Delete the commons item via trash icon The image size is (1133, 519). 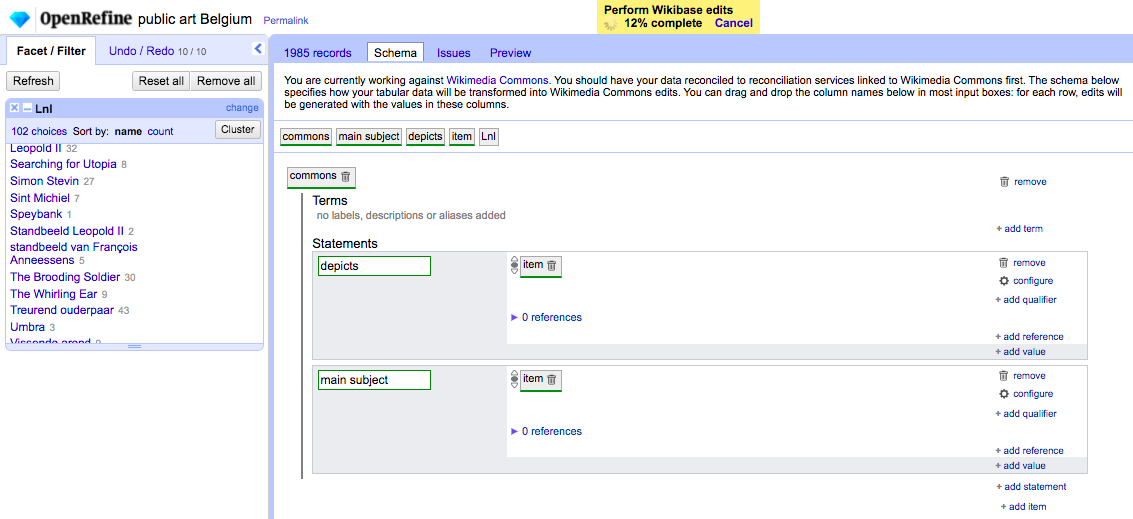[345, 176]
